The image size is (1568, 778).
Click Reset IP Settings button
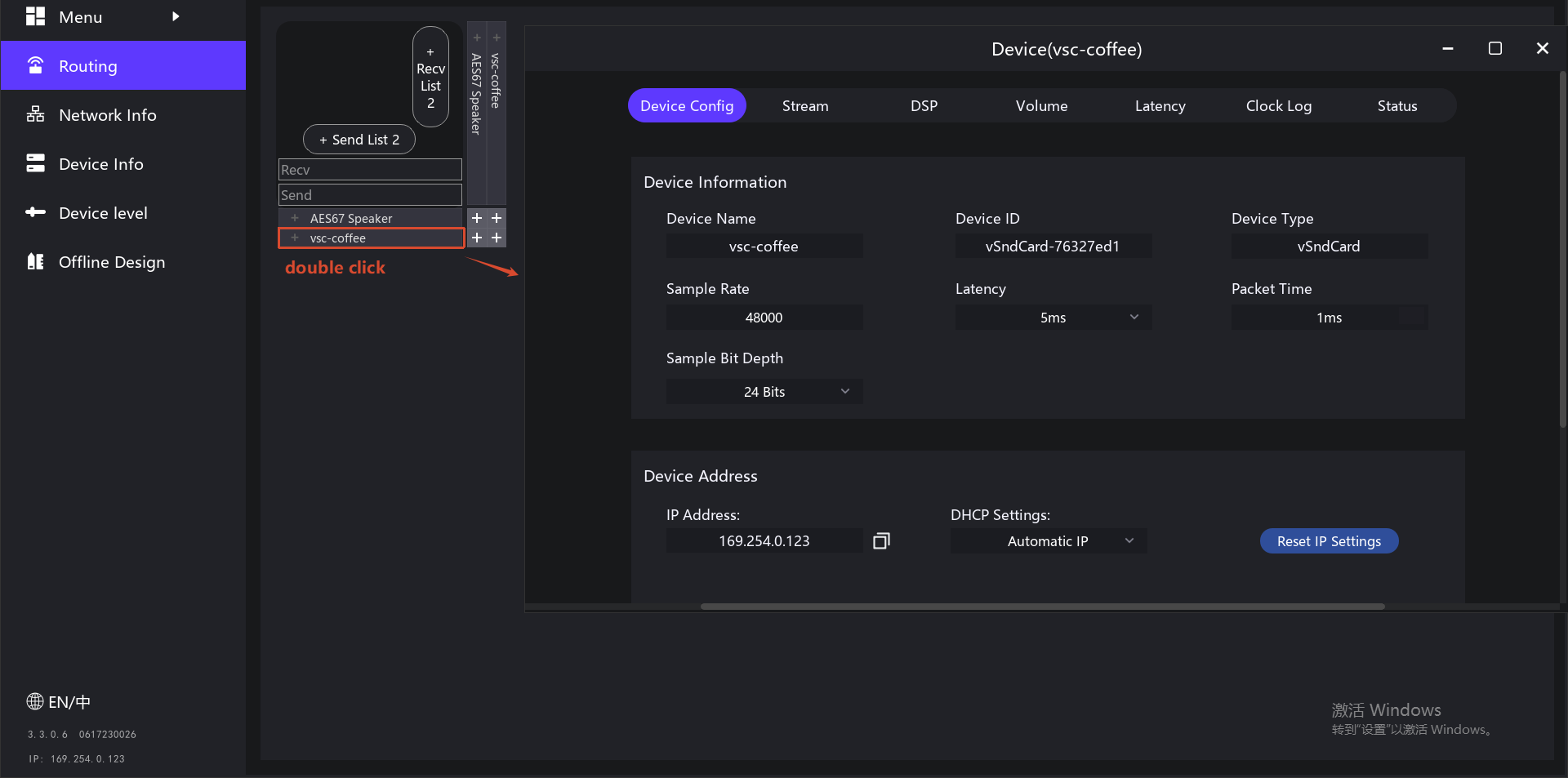[1329, 540]
